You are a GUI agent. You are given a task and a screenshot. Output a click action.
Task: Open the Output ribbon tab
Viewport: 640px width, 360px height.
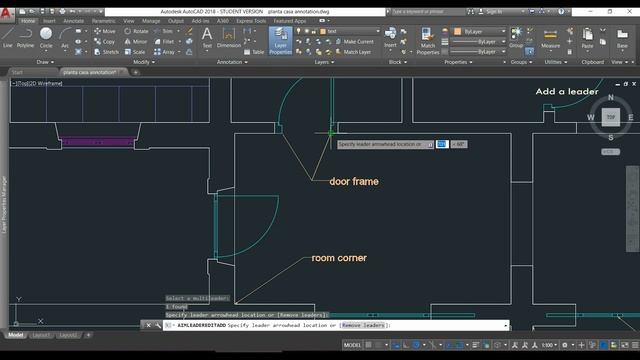pos(176,21)
